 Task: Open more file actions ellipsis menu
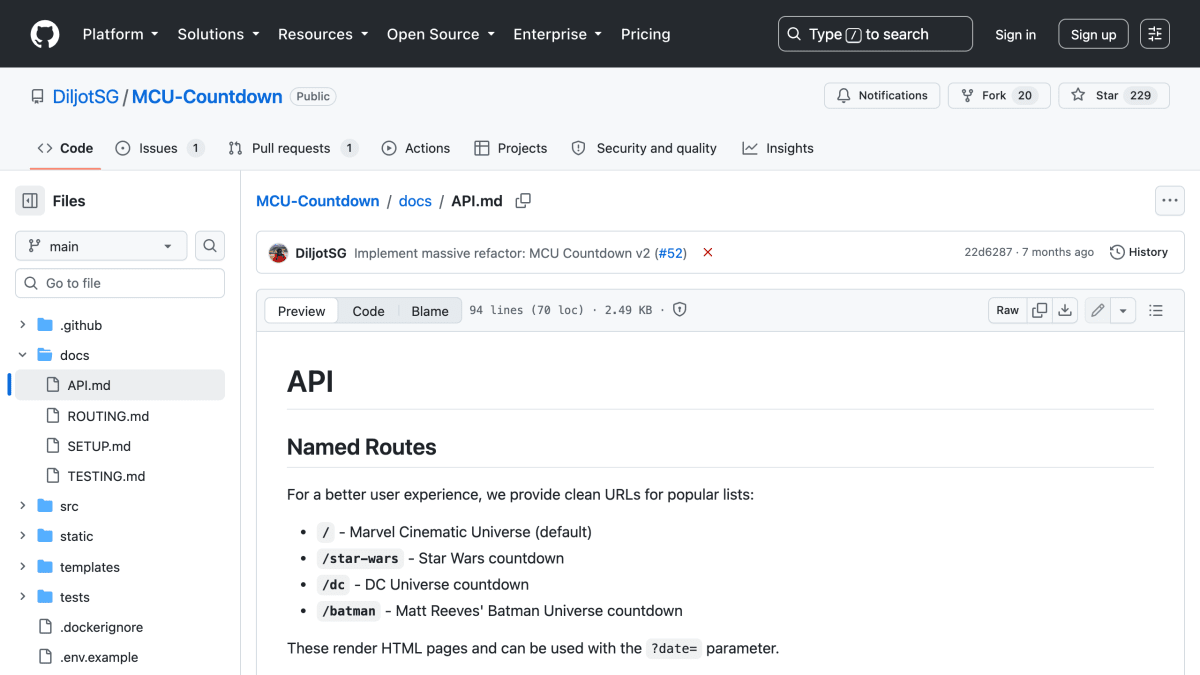tap(1170, 201)
